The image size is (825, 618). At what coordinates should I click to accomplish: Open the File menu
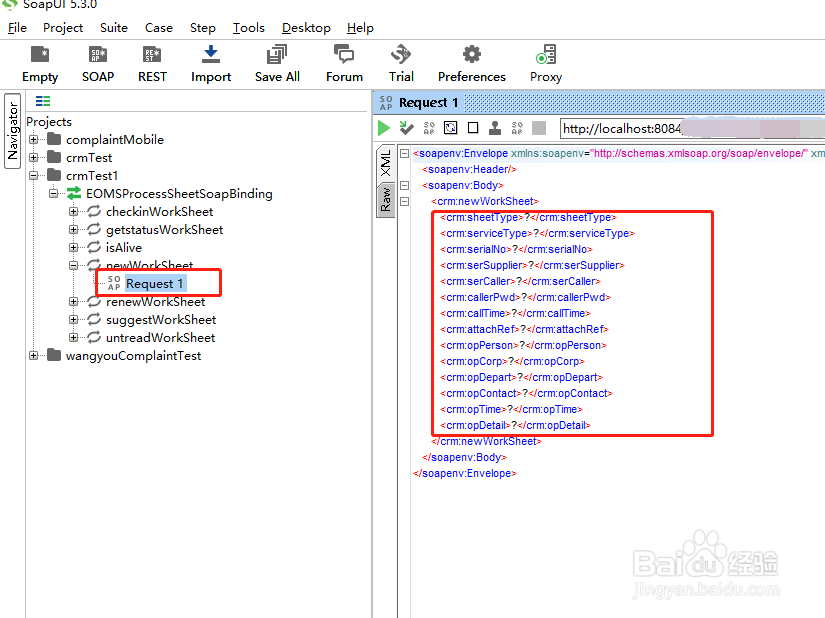click(17, 28)
